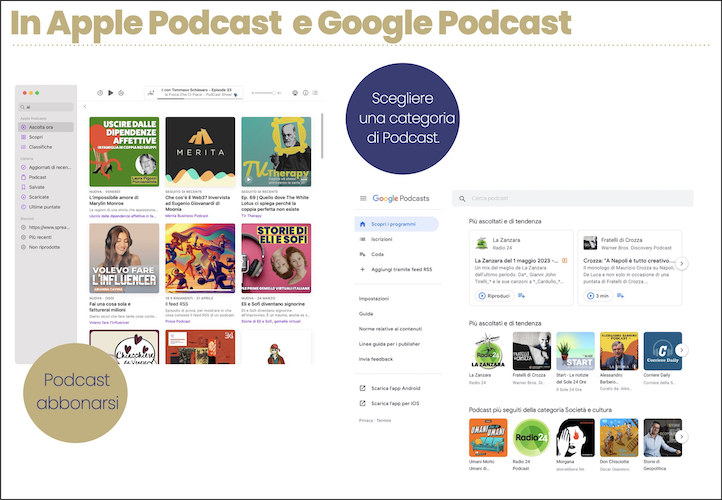Open the TV Therapy artwork

pyautogui.click(x=276, y=151)
